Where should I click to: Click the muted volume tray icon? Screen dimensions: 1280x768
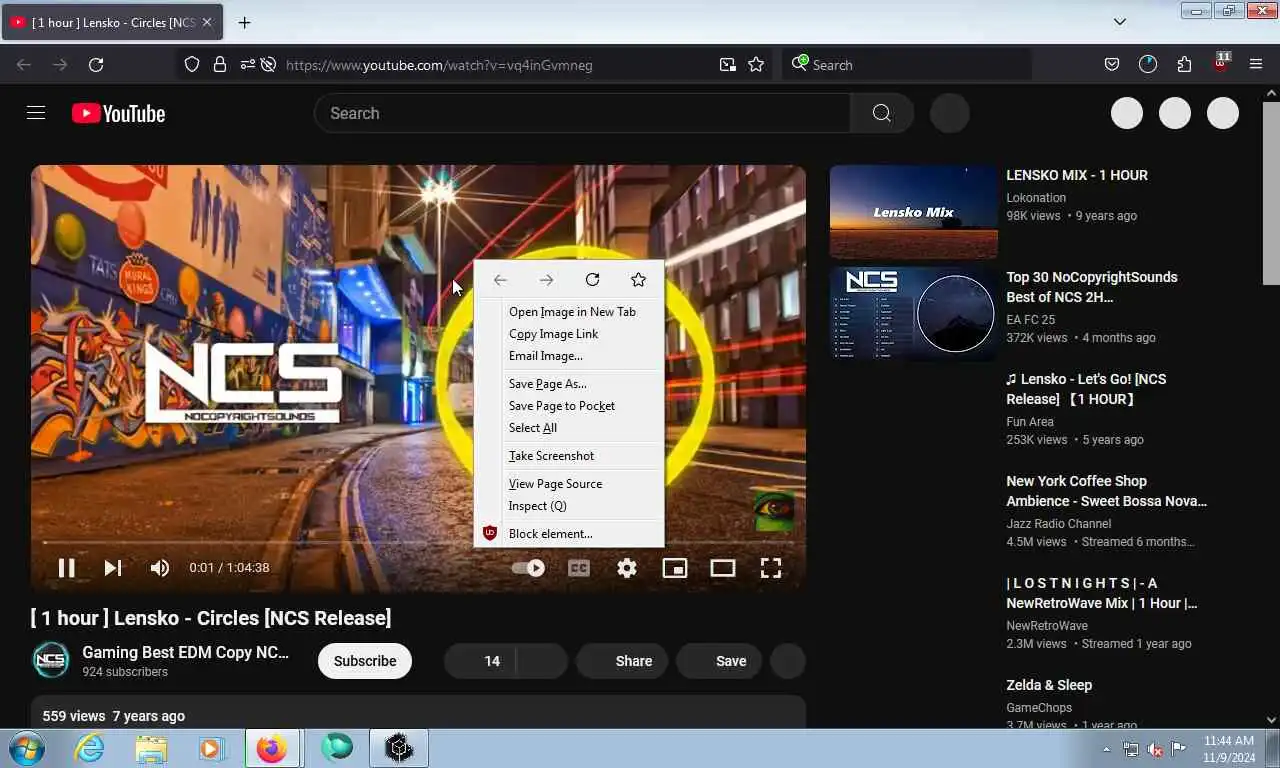pyautogui.click(x=1155, y=749)
